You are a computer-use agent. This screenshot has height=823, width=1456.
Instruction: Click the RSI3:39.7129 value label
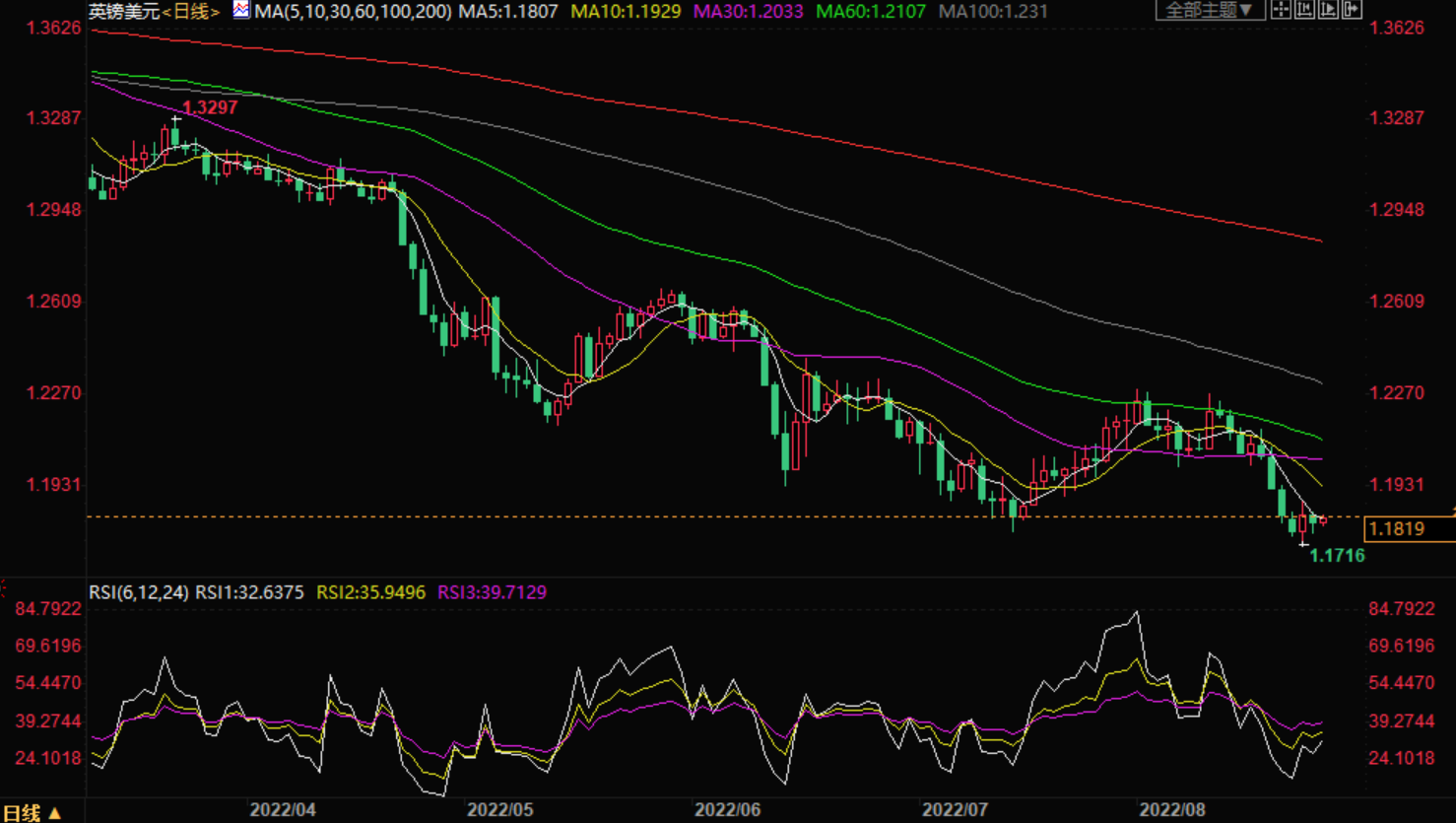tap(492, 592)
